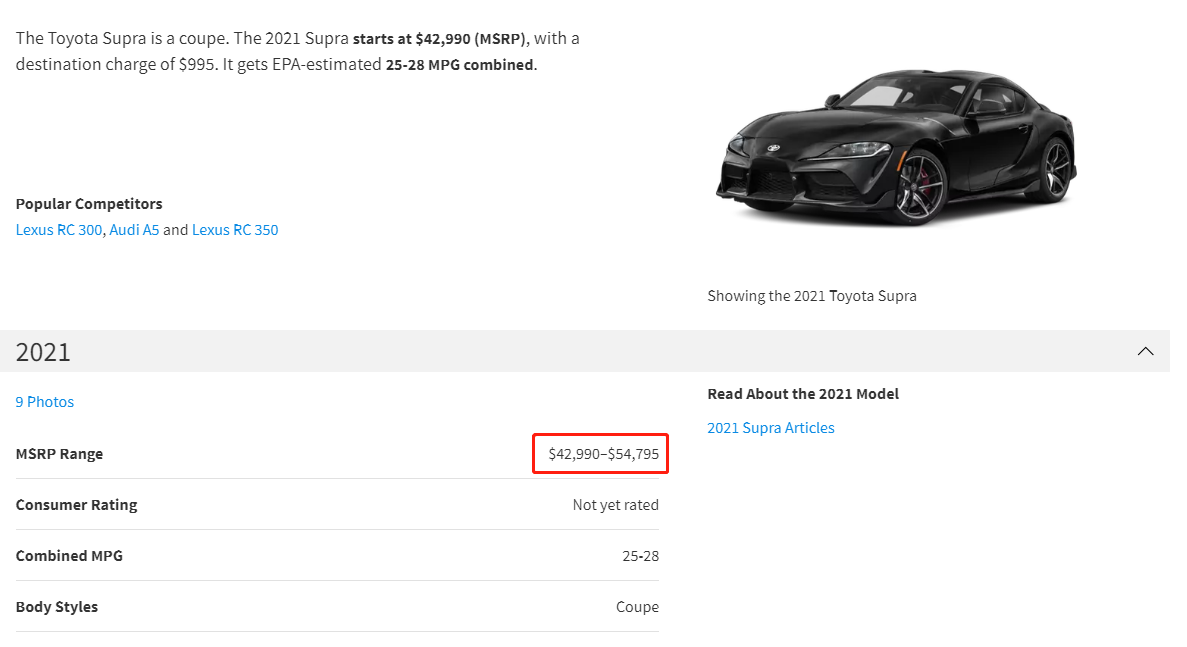Click the Popular Competitors heading

(89, 204)
